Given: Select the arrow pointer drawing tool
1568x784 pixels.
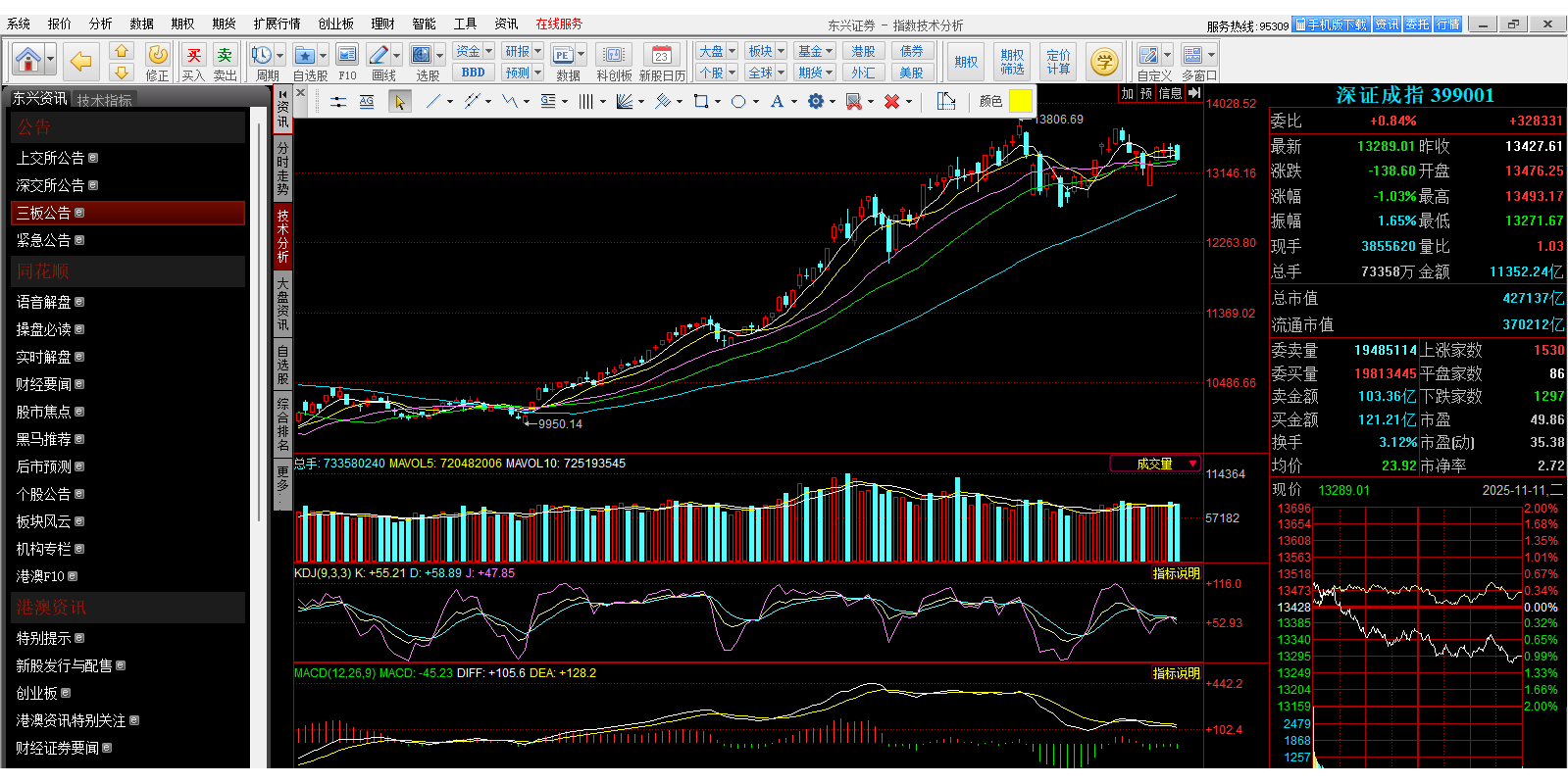Looking at the screenshot, I should [x=399, y=101].
